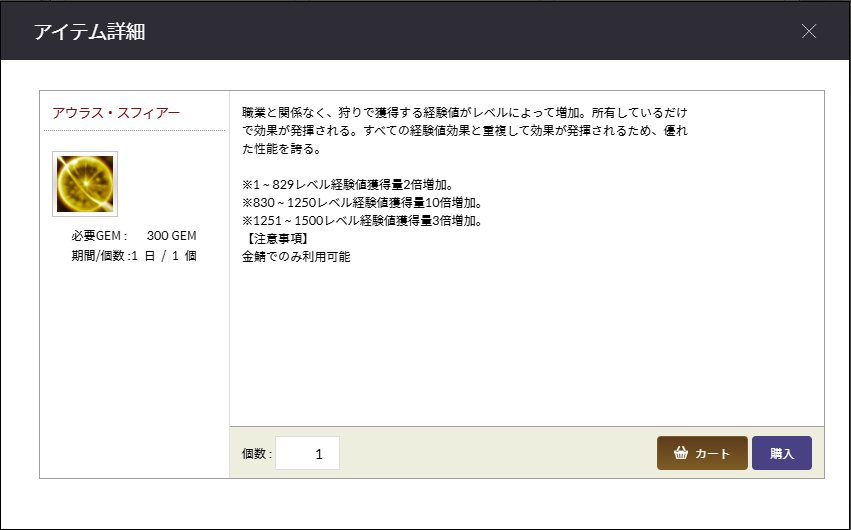Click the 【注意事項】 heading

[x=275, y=239]
